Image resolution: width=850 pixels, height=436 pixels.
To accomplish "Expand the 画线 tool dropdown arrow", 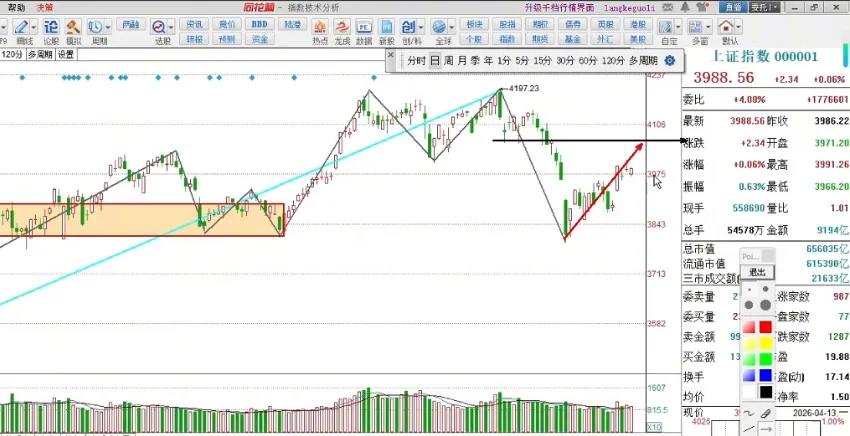I will [x=34, y=27].
